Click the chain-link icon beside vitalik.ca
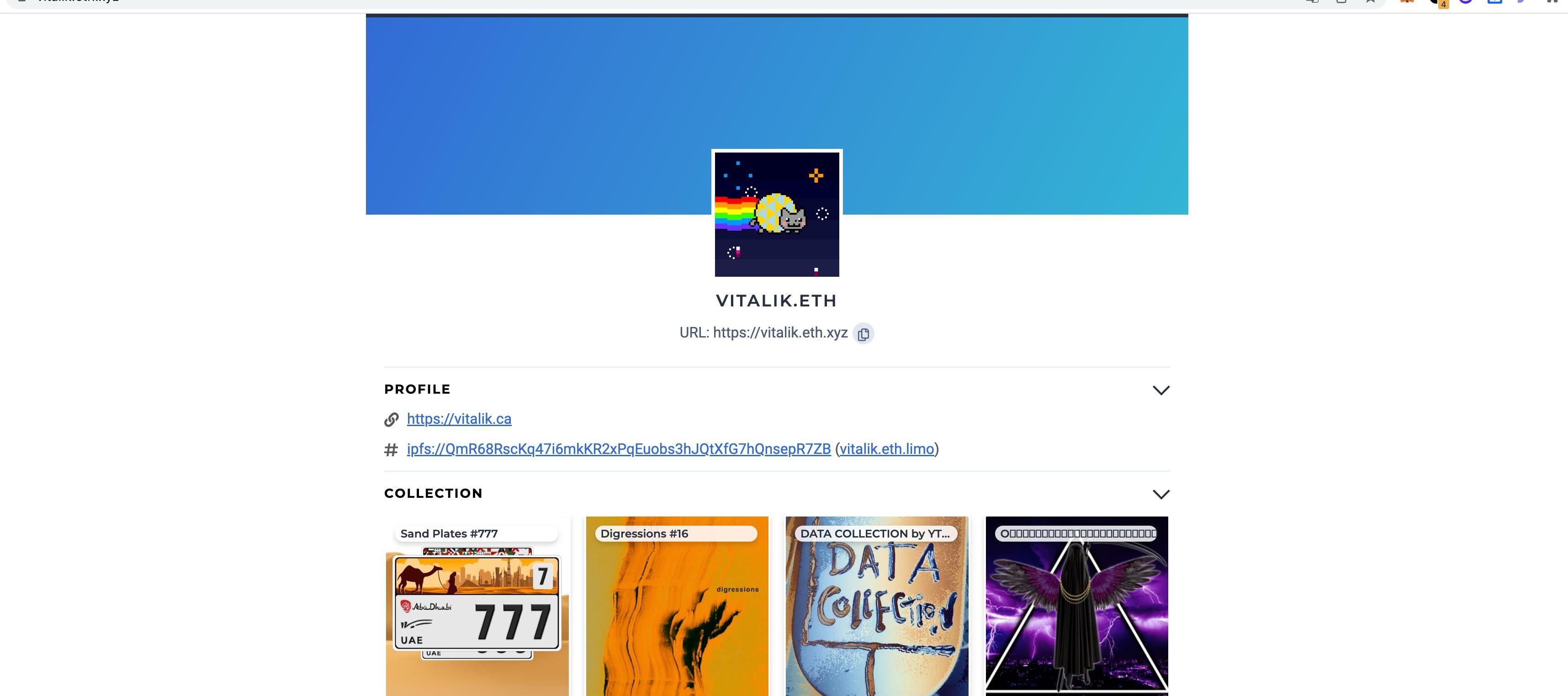Image resolution: width=1568 pixels, height=696 pixels. point(392,419)
